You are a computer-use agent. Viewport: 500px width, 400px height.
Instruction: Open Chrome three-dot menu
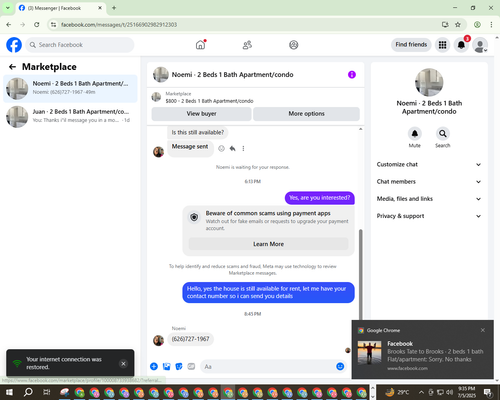pos(491,25)
